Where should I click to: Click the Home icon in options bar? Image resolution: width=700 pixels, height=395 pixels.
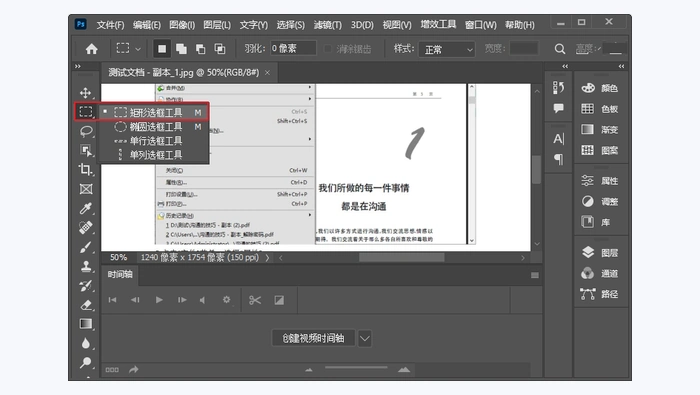(92, 49)
